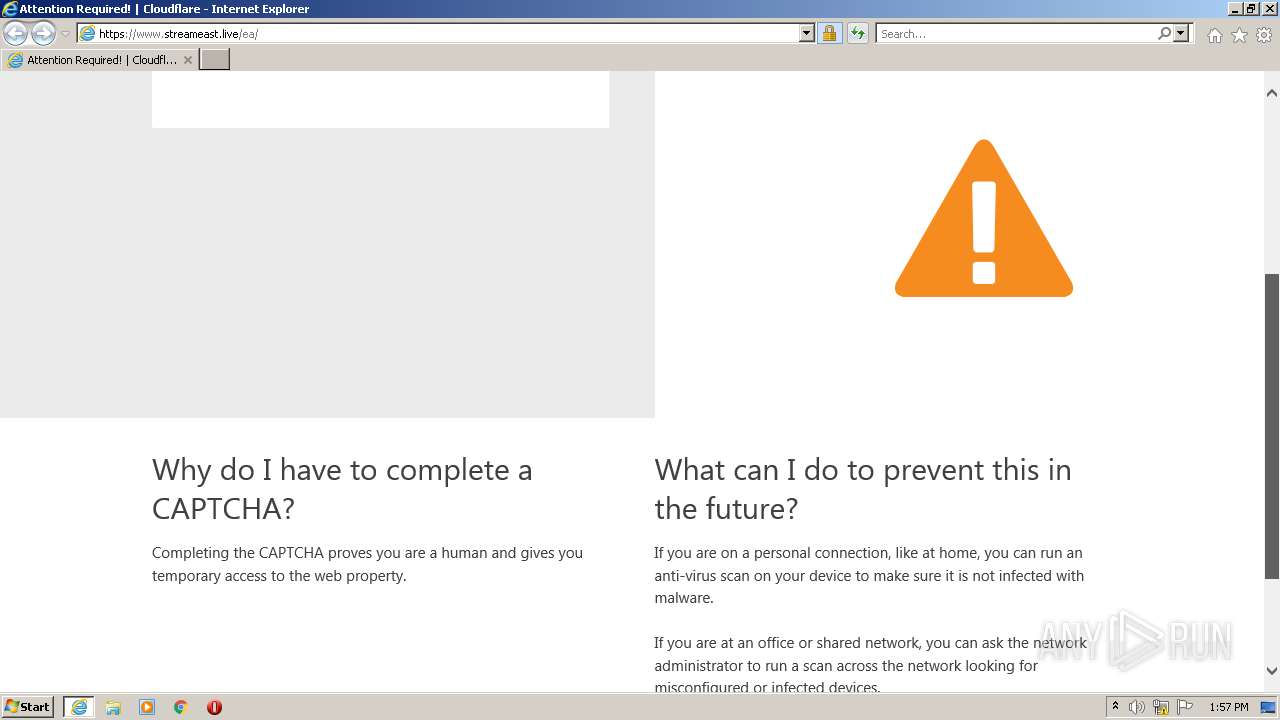
Task: Click the Show desktop tray button
Action: pyautogui.click(x=1269, y=707)
